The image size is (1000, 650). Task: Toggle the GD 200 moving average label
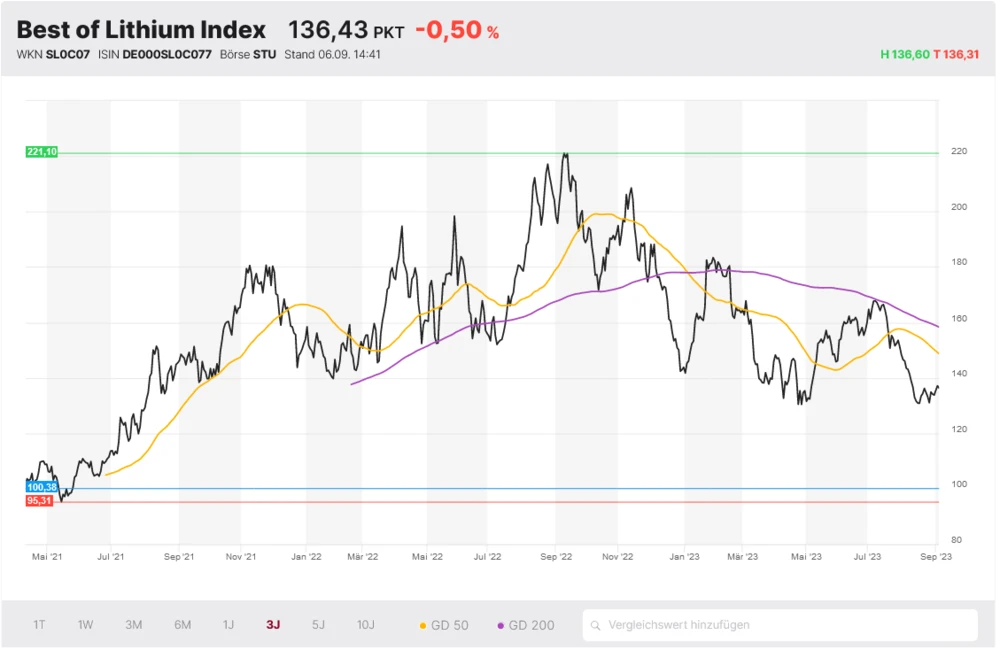click(531, 625)
